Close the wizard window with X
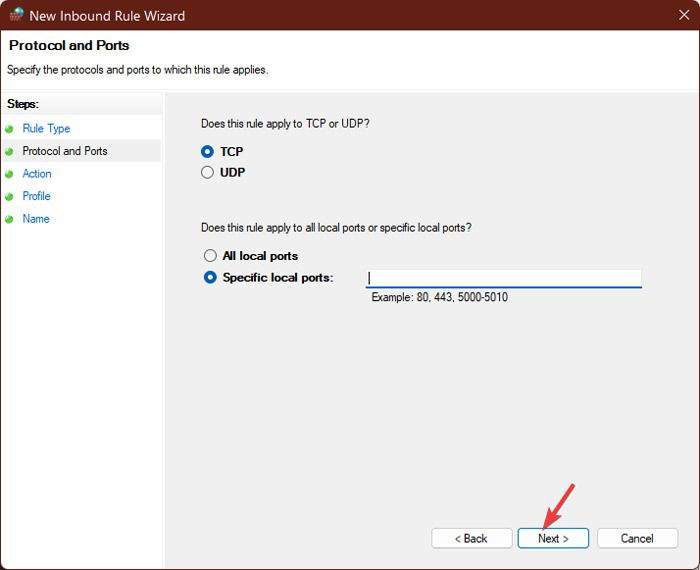This screenshot has height=570, width=700. click(684, 15)
